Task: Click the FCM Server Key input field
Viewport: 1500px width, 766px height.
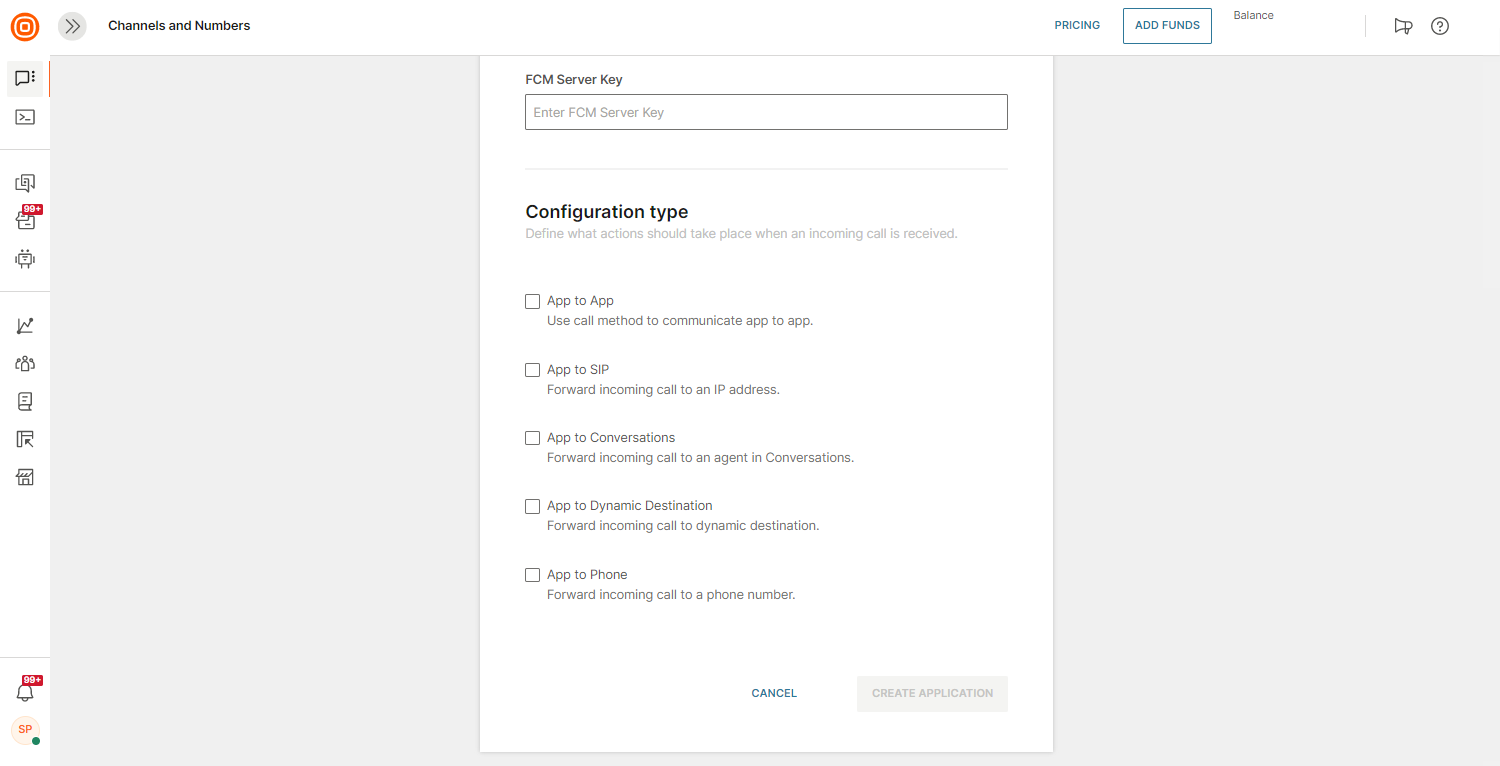Action: (x=766, y=112)
